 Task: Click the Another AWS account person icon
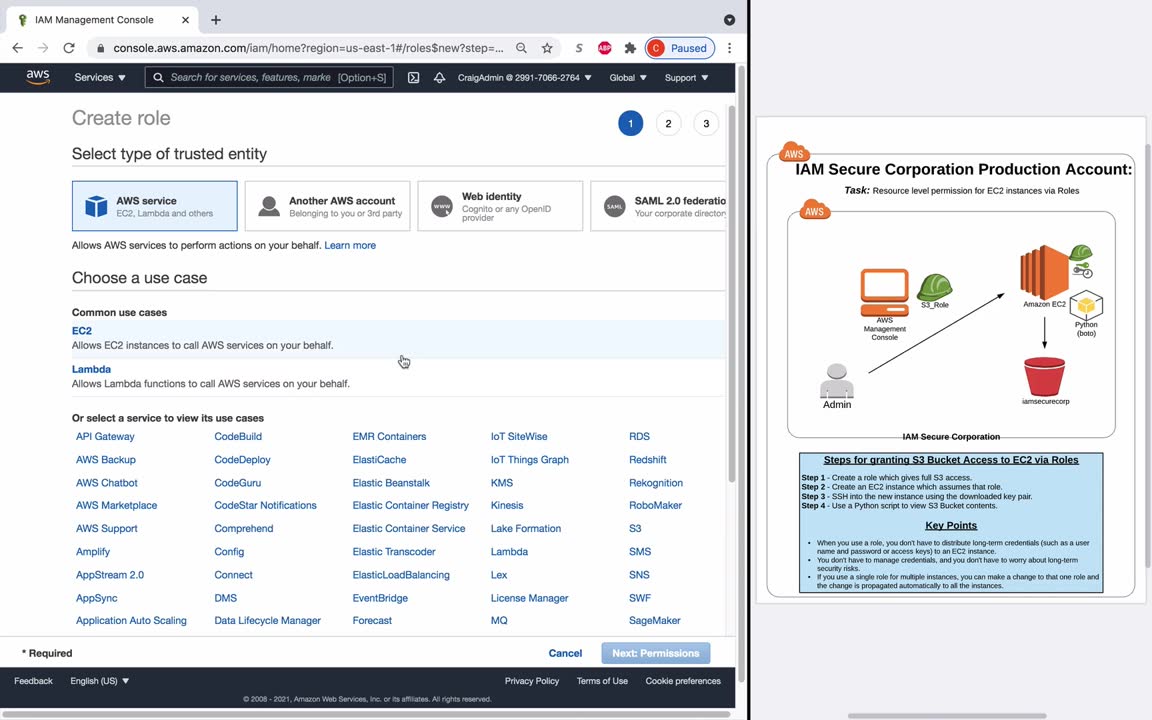[269, 206]
